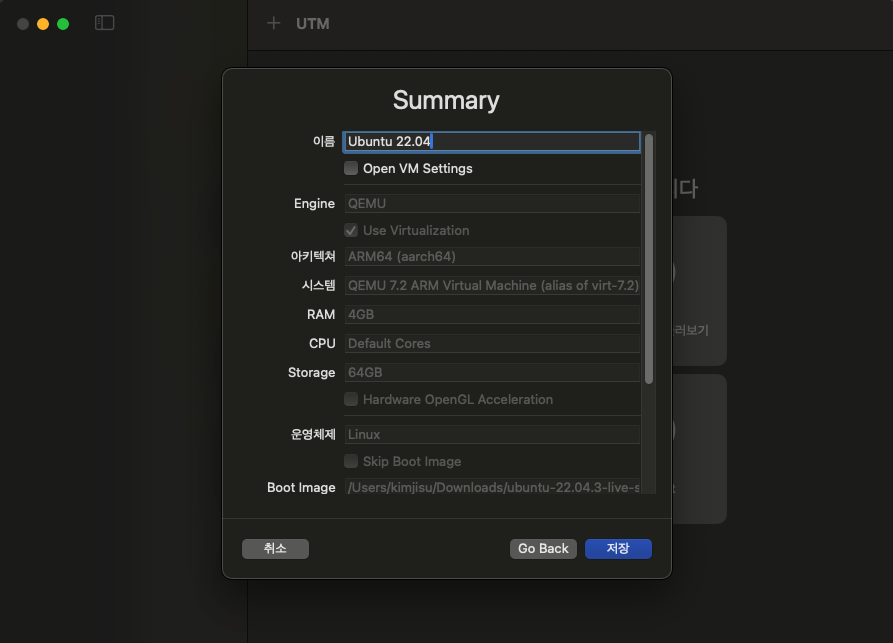This screenshot has width=893, height=643.
Task: Toggle the Skip Boot Image checkbox
Action: pyautogui.click(x=351, y=461)
